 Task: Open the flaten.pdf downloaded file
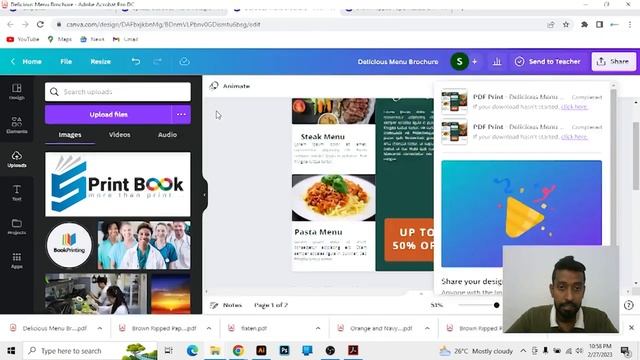point(253,328)
